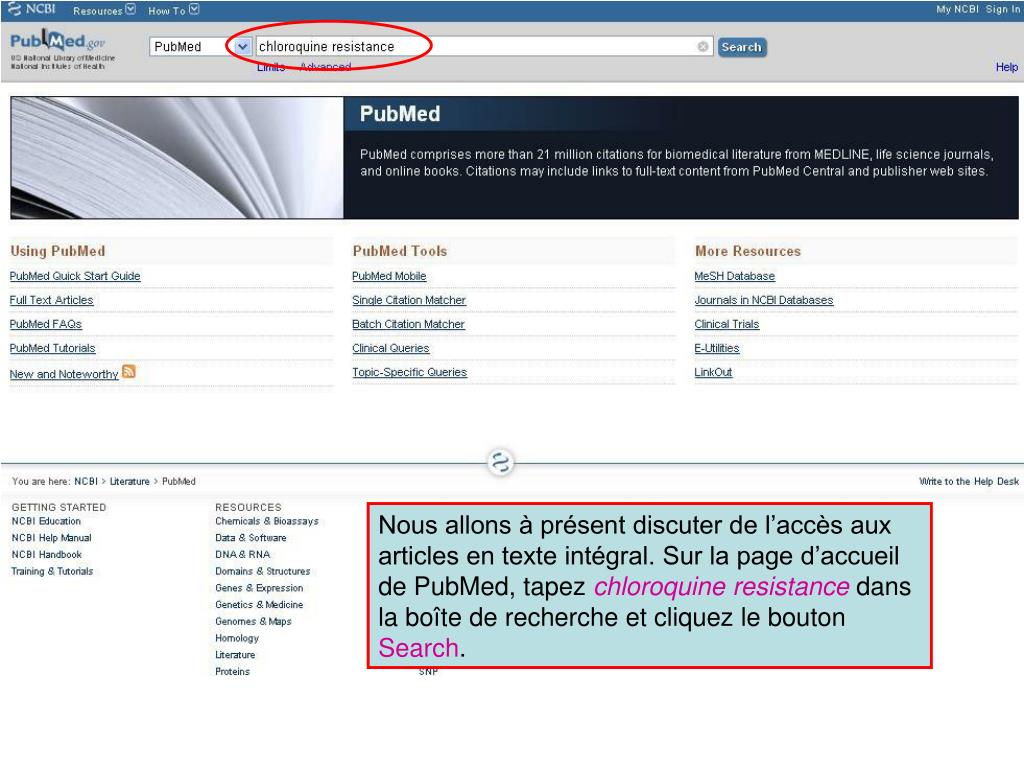
Task: Open Data & Software resource link
Action: (x=251, y=538)
